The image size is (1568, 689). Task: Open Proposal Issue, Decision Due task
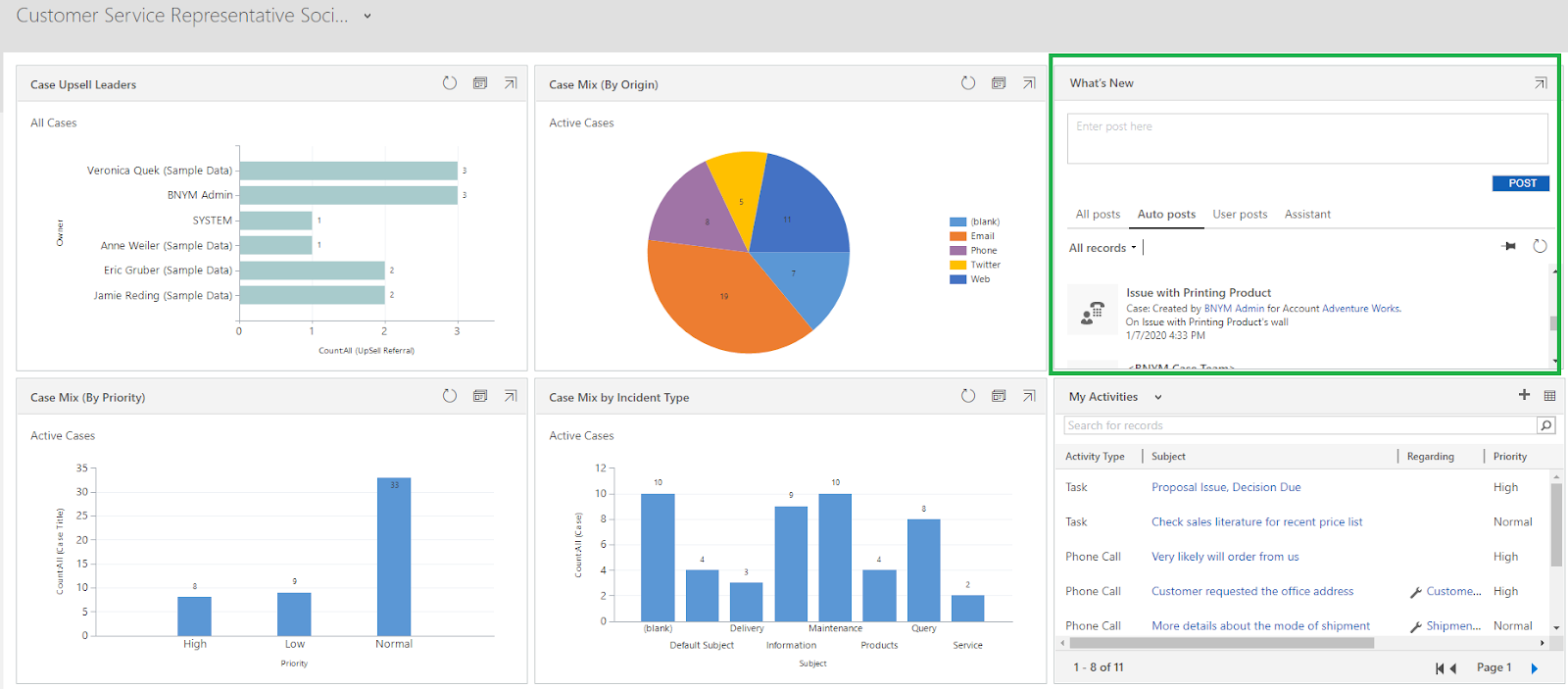[1226, 487]
